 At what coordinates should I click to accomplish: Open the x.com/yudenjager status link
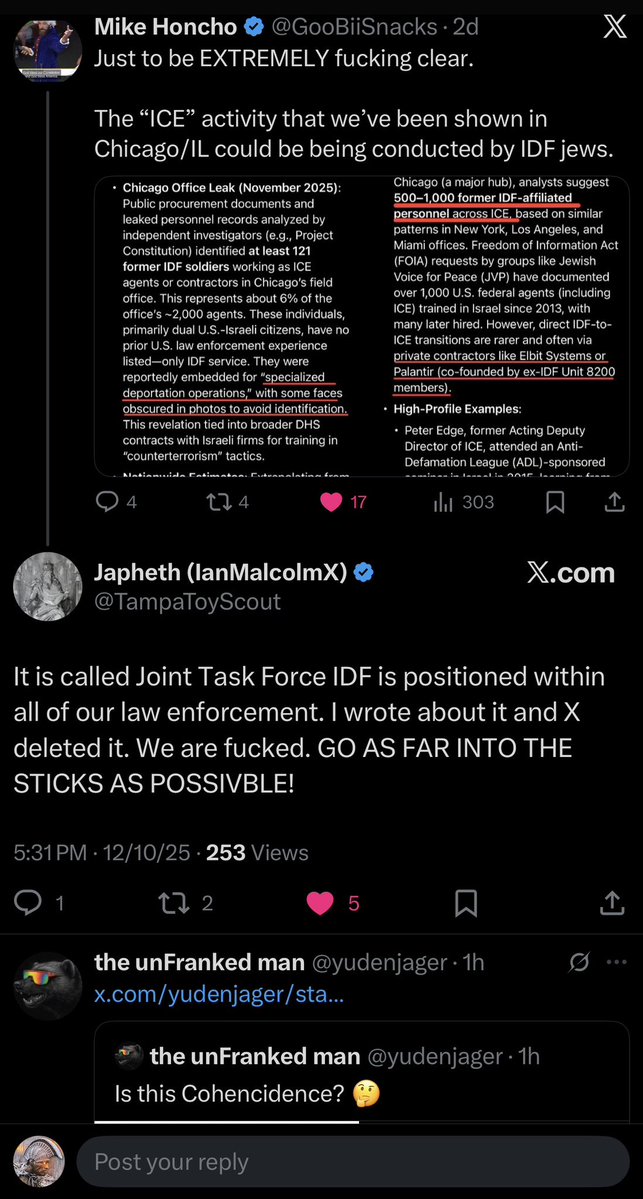pos(218,995)
